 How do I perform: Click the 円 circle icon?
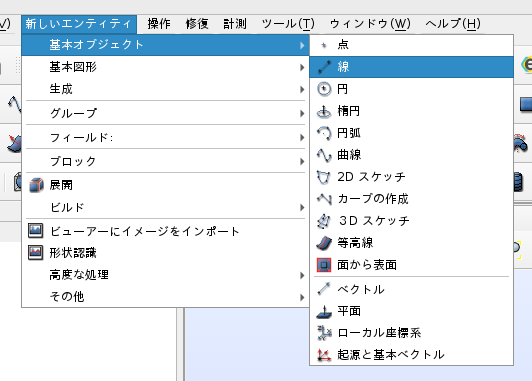[x=324, y=89]
